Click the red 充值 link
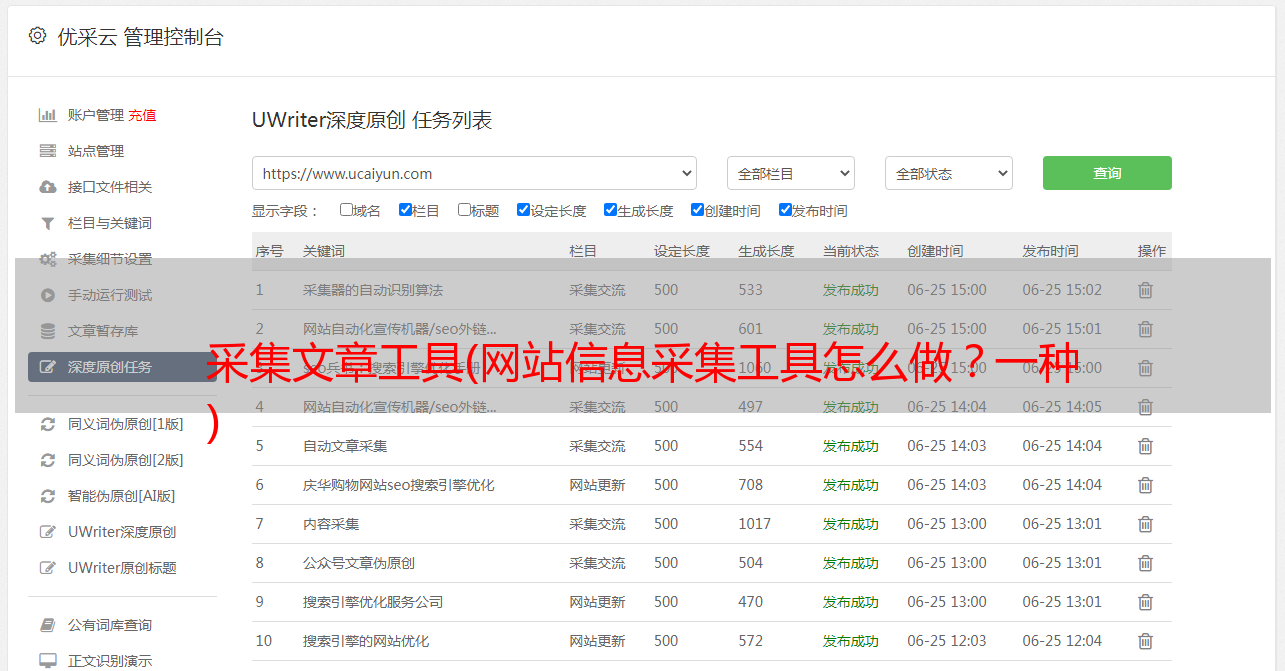Screen dimensions: 1285x671 [x=142, y=115]
